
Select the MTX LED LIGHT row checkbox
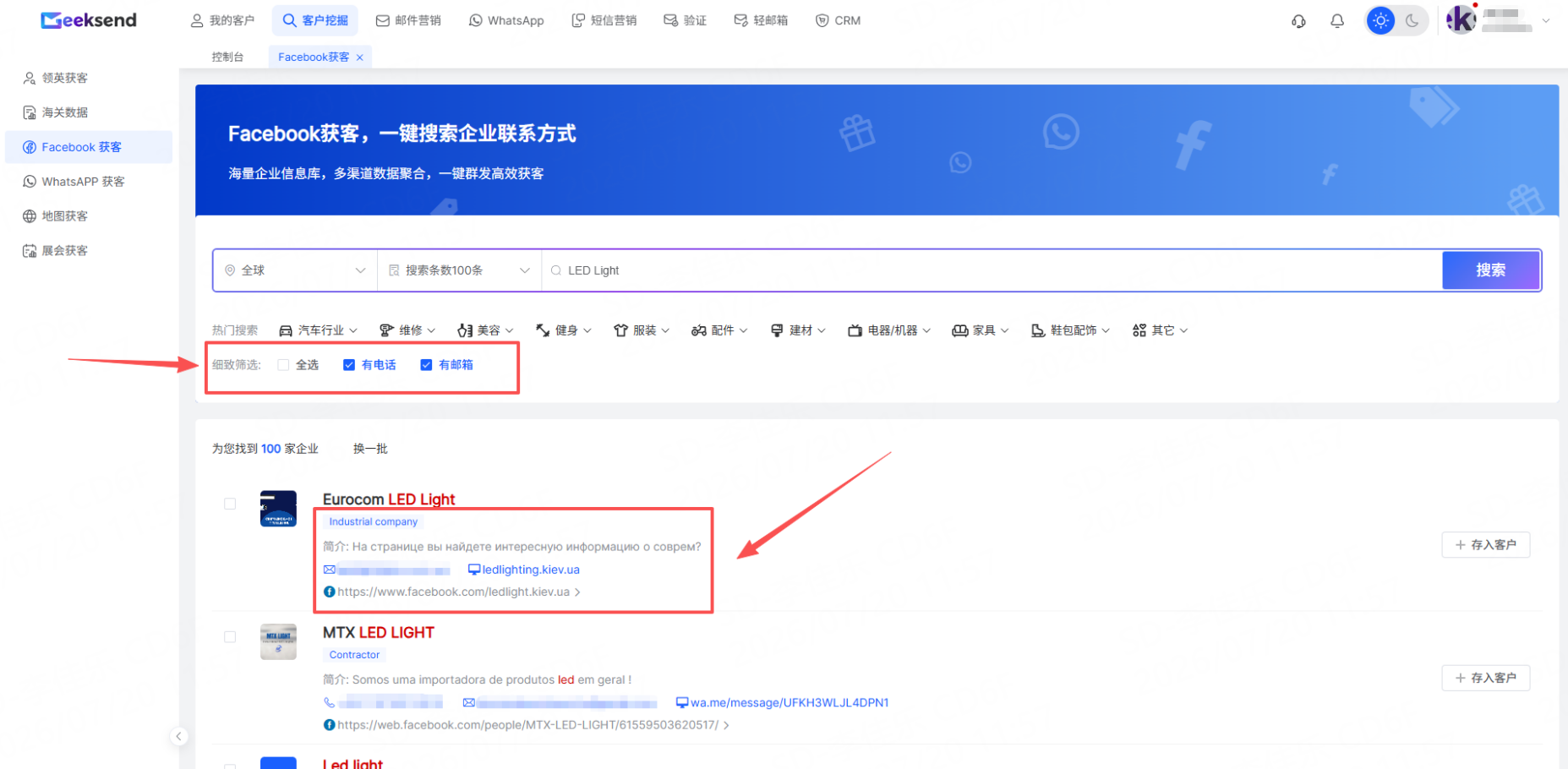230,636
